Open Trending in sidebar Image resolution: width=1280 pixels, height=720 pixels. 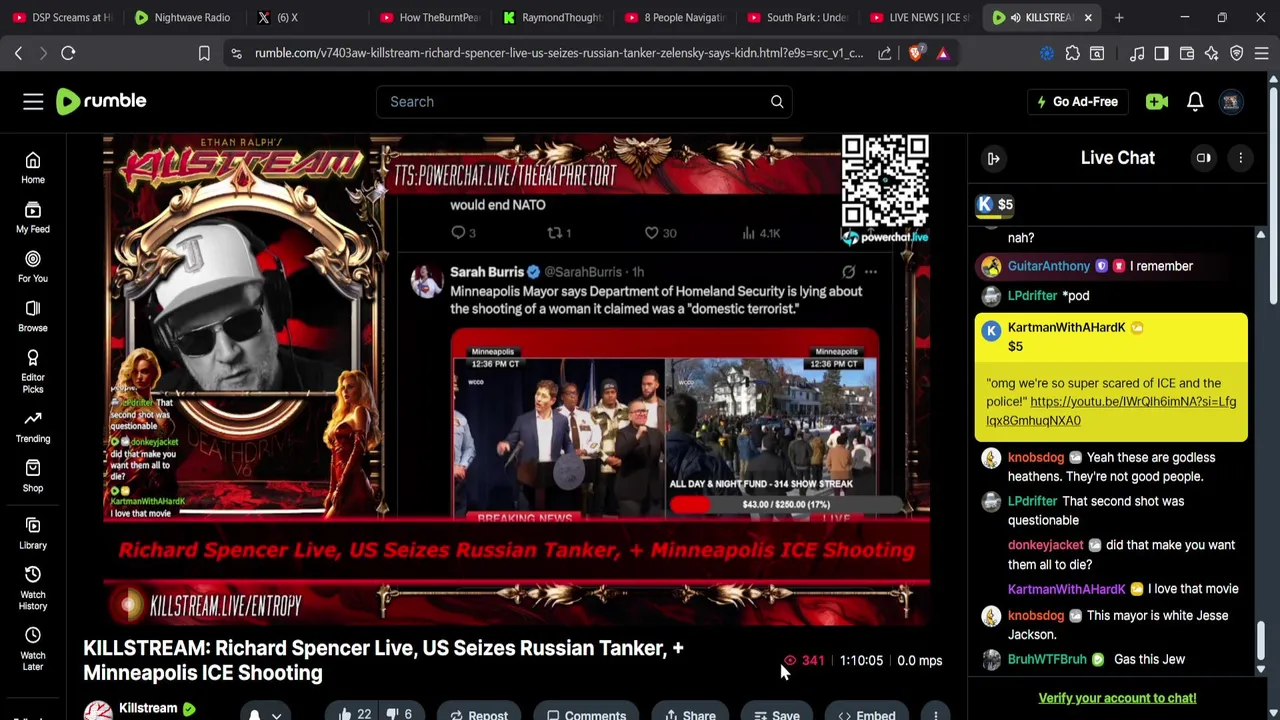33,427
